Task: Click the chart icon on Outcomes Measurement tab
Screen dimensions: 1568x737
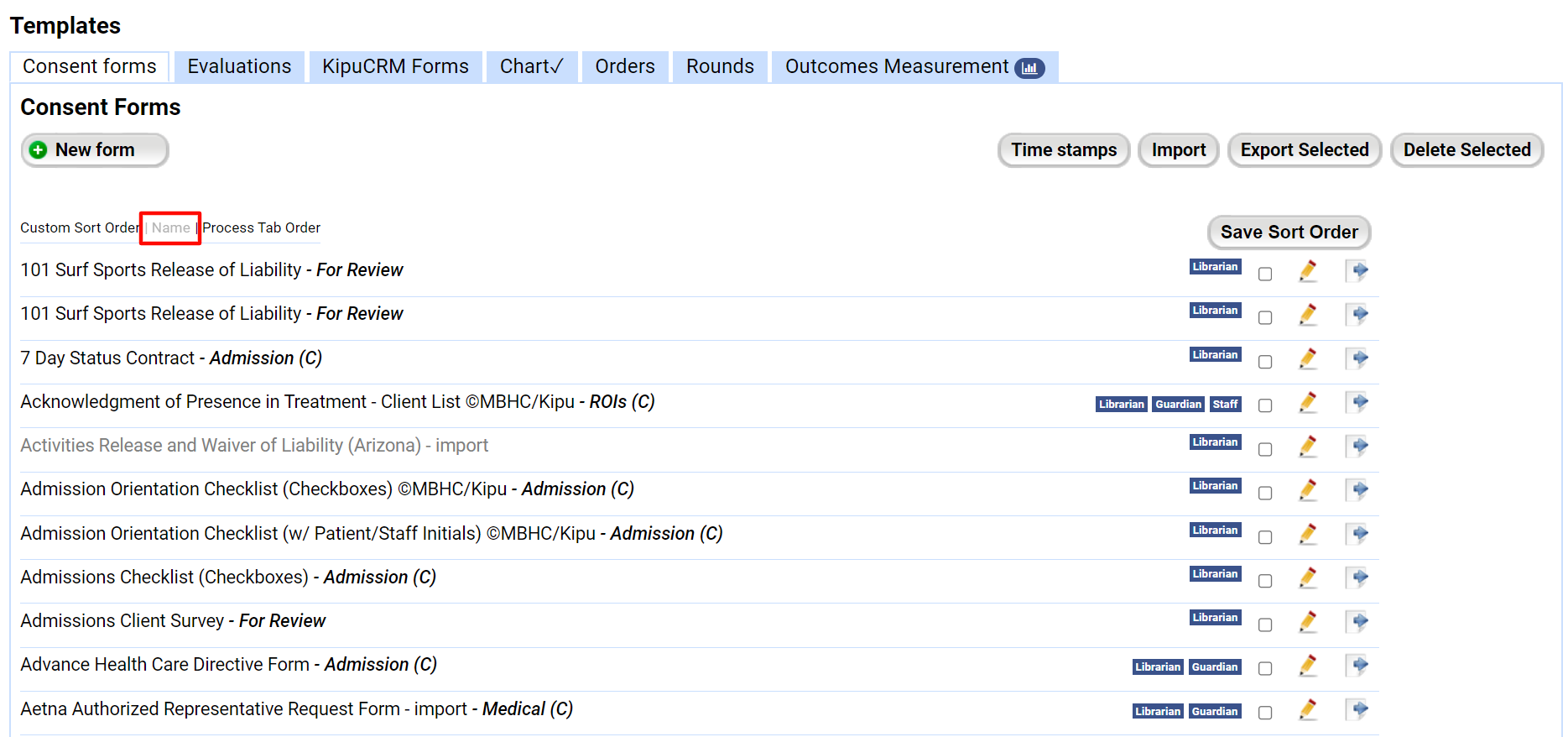Action: tap(1029, 68)
